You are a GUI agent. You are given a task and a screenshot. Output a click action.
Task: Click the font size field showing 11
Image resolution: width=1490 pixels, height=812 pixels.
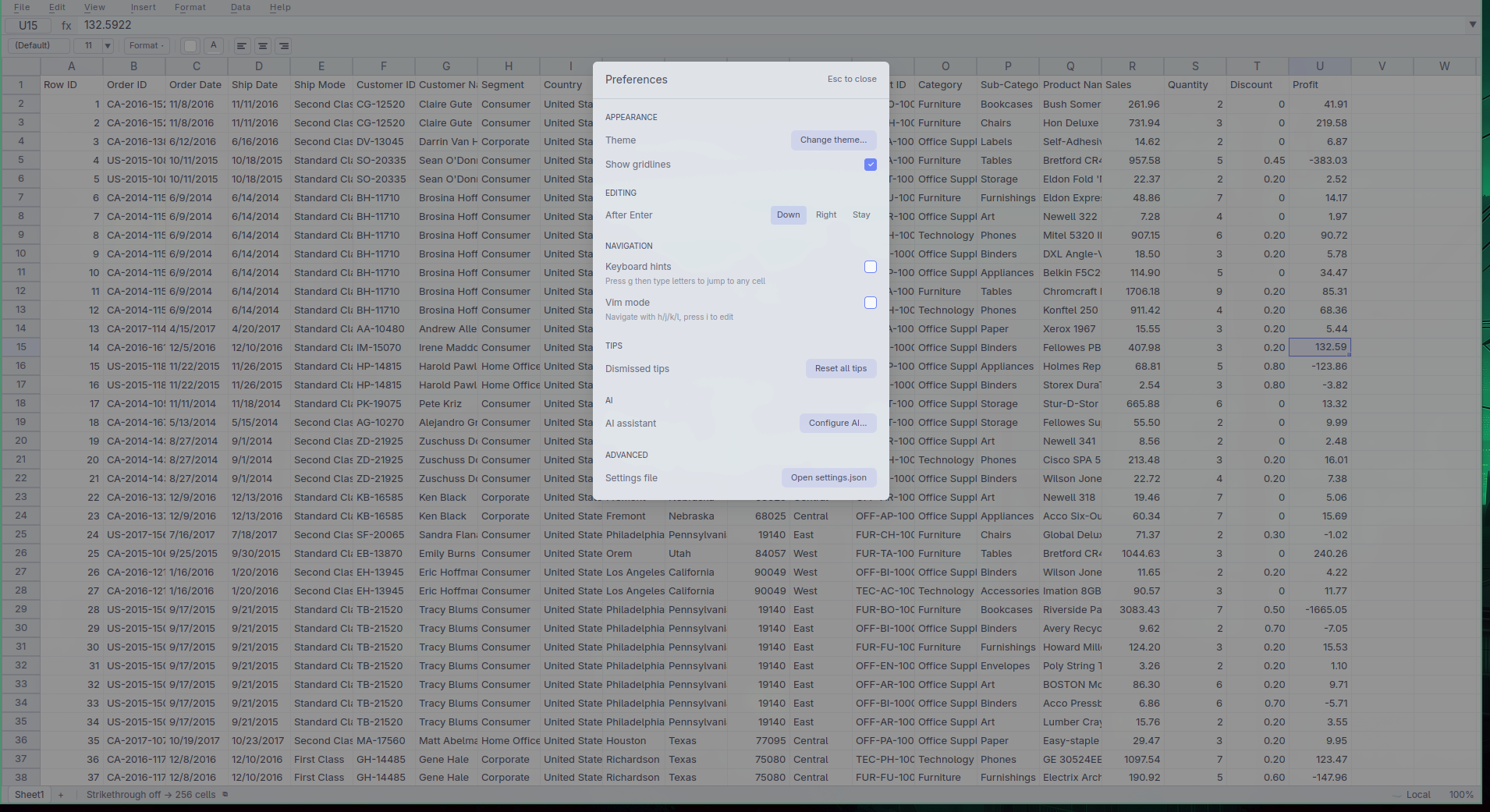click(x=88, y=46)
